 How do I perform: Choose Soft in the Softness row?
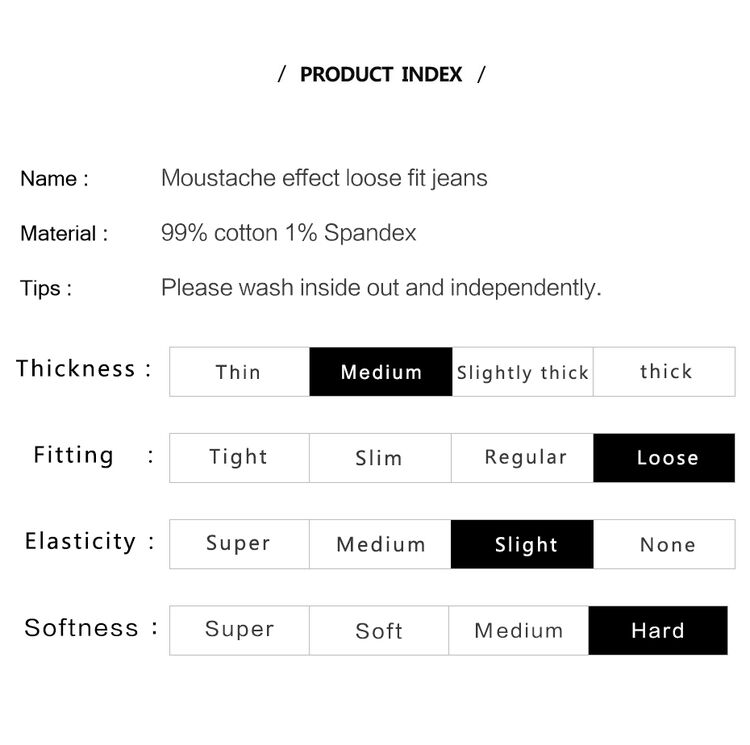coord(379,630)
